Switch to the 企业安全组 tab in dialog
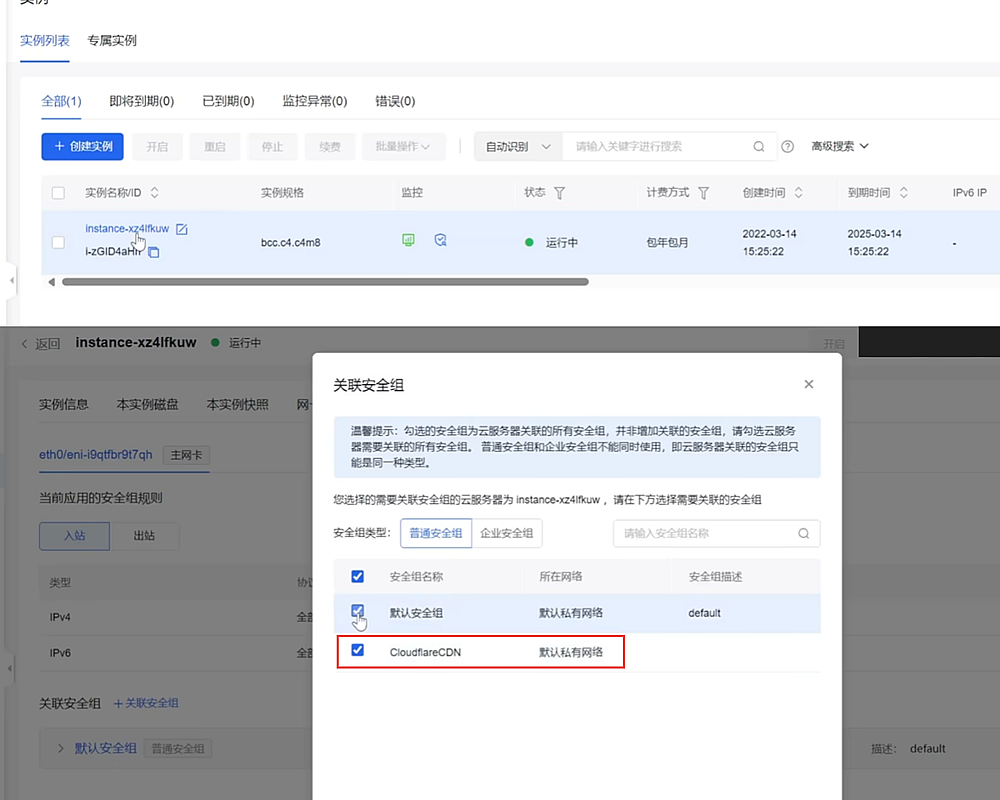Viewport: 1000px width, 800px height. [507, 533]
